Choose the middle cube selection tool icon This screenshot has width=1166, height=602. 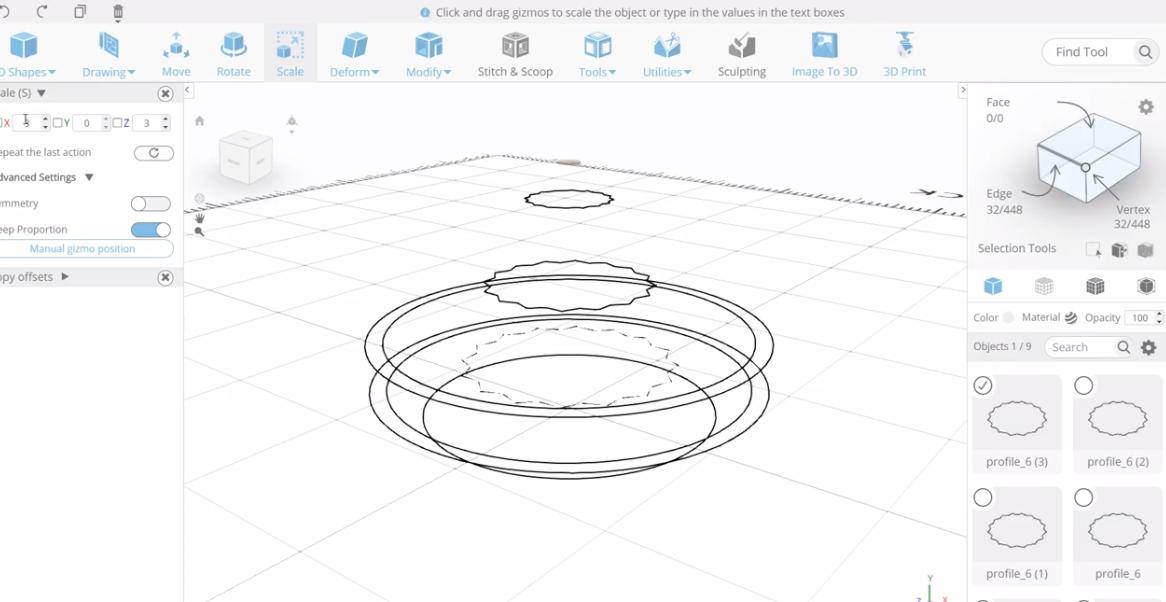click(x=1119, y=250)
